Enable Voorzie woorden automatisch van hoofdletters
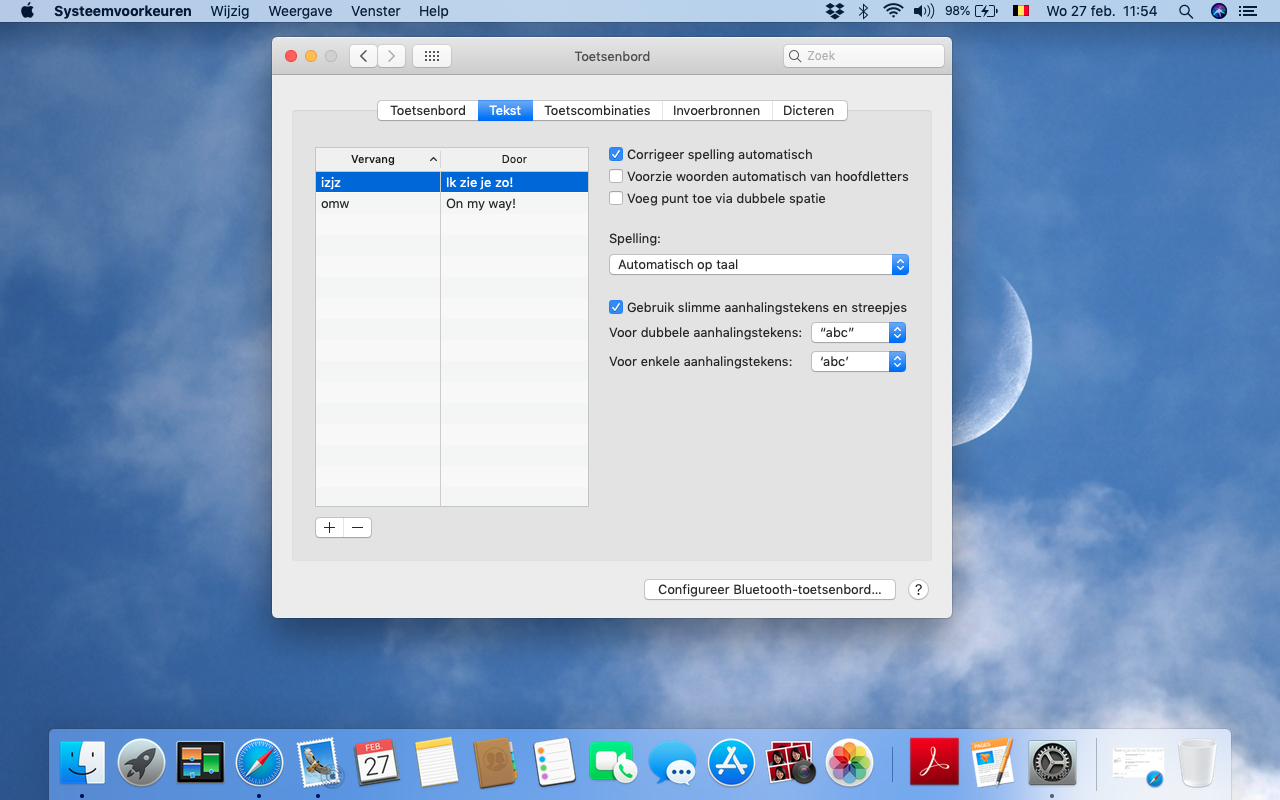This screenshot has height=800, width=1280. tap(616, 177)
